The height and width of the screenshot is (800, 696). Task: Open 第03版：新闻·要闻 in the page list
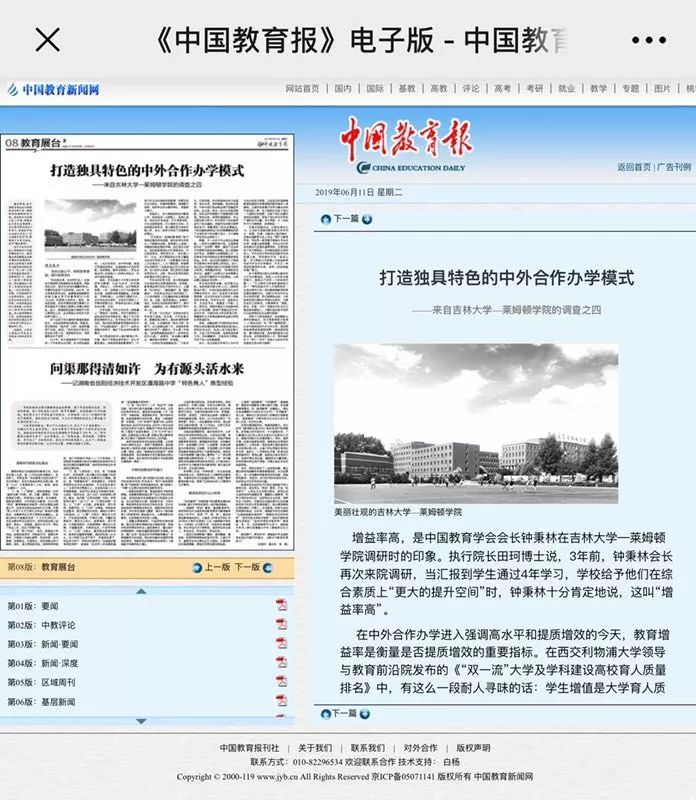tap(42, 644)
